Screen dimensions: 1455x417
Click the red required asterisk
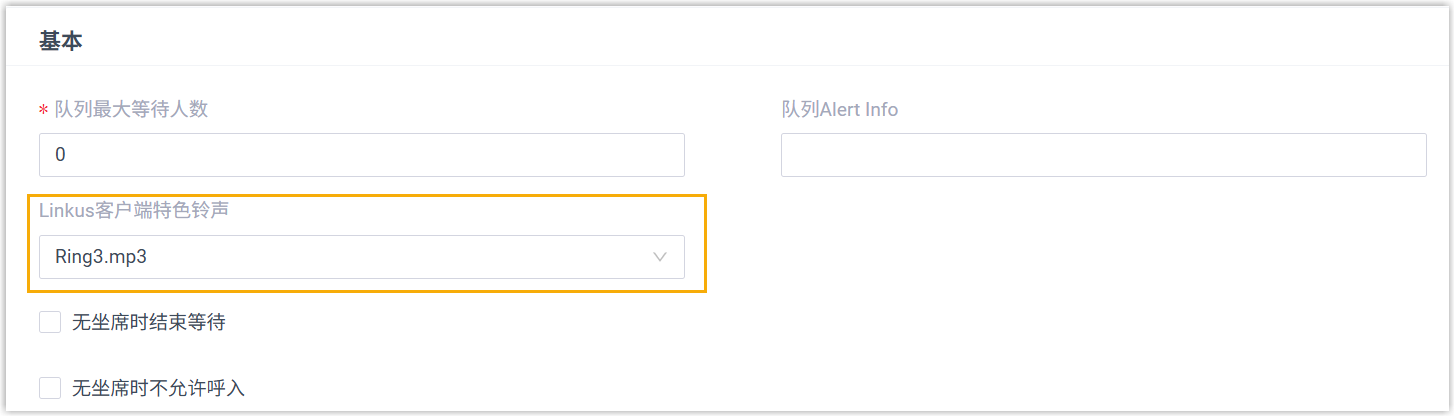[43, 111]
